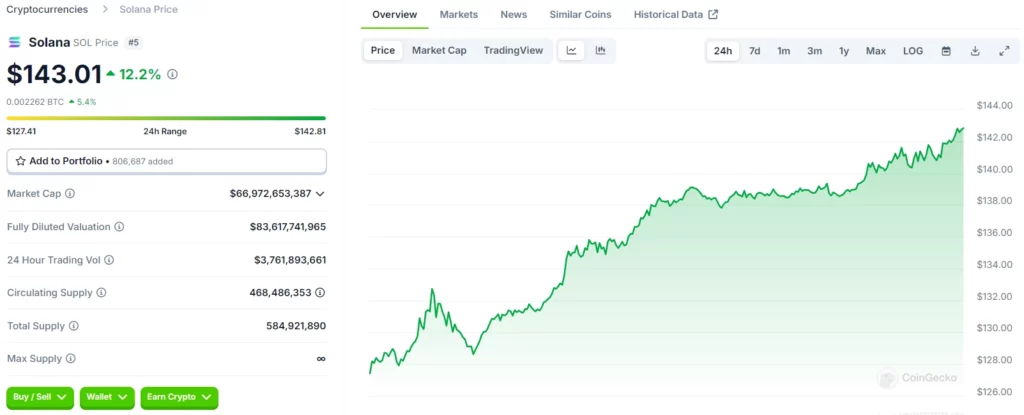Click the $142.81 range high value
The width and height of the screenshot is (1024, 415).
(x=310, y=131)
